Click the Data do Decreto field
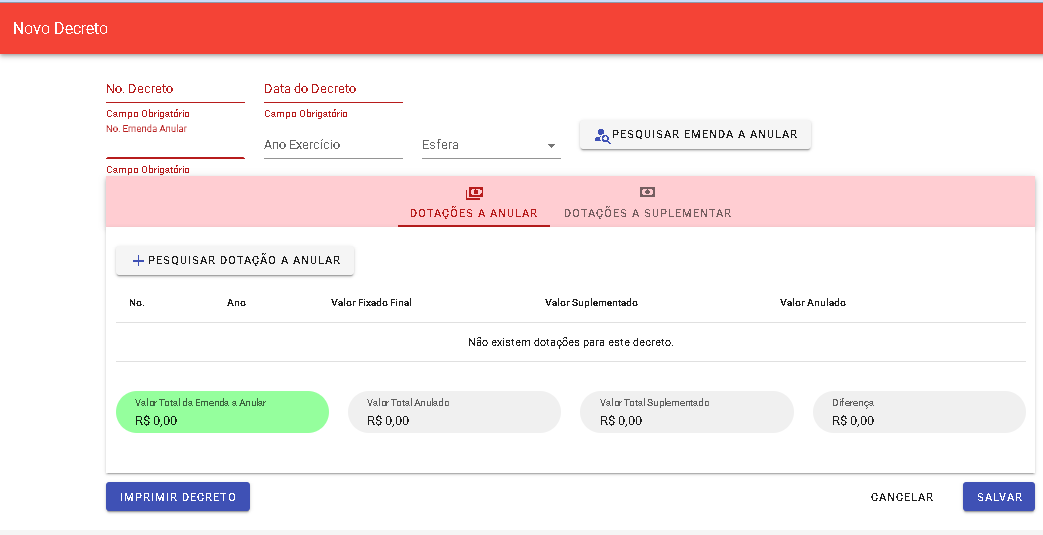The width and height of the screenshot is (1043, 535). 333,89
